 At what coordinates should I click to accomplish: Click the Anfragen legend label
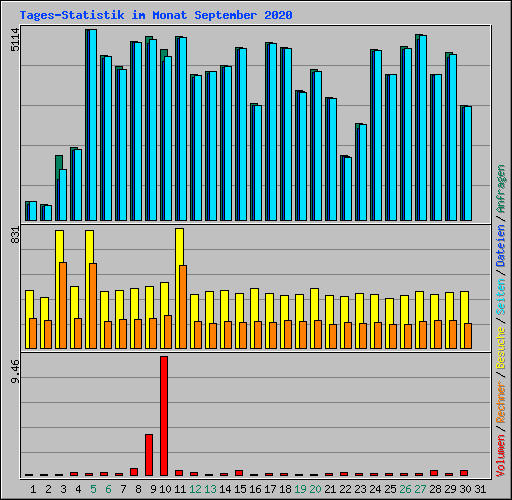tap(500, 189)
